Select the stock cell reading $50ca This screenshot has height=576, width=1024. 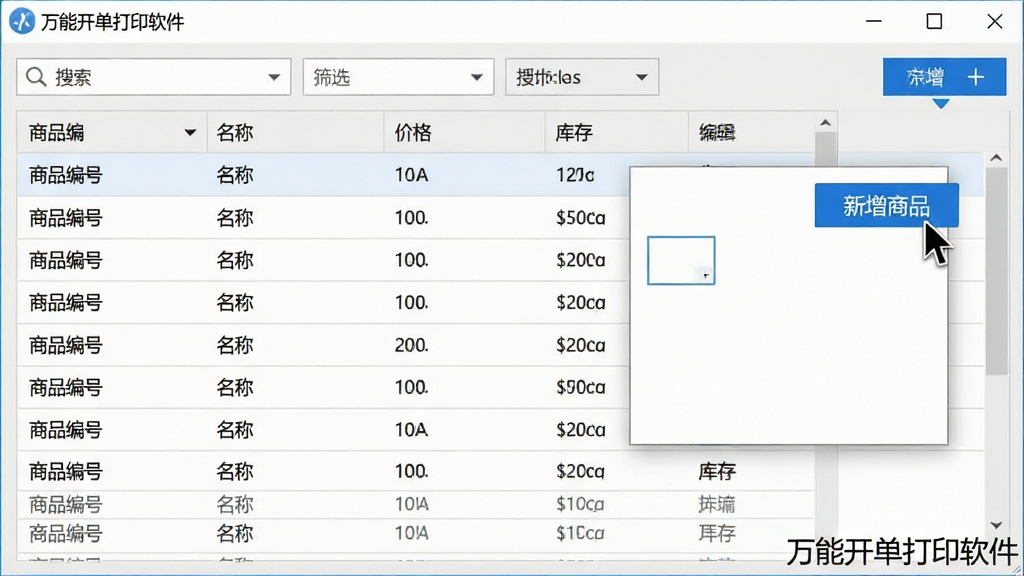[x=581, y=217]
